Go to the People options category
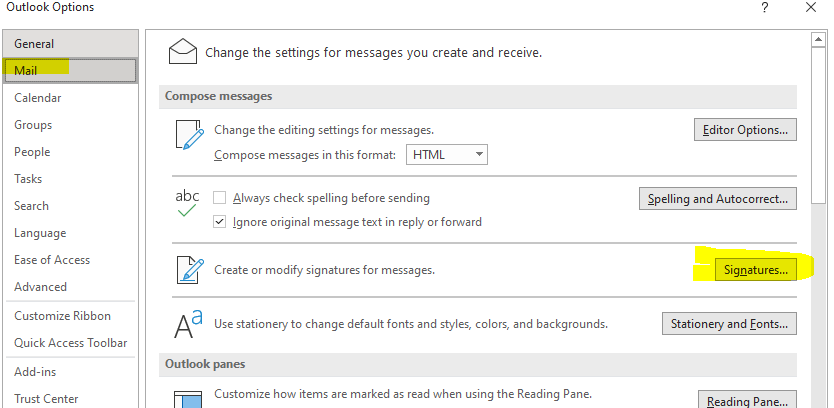Viewport: 834px width, 408px height. coord(70,152)
